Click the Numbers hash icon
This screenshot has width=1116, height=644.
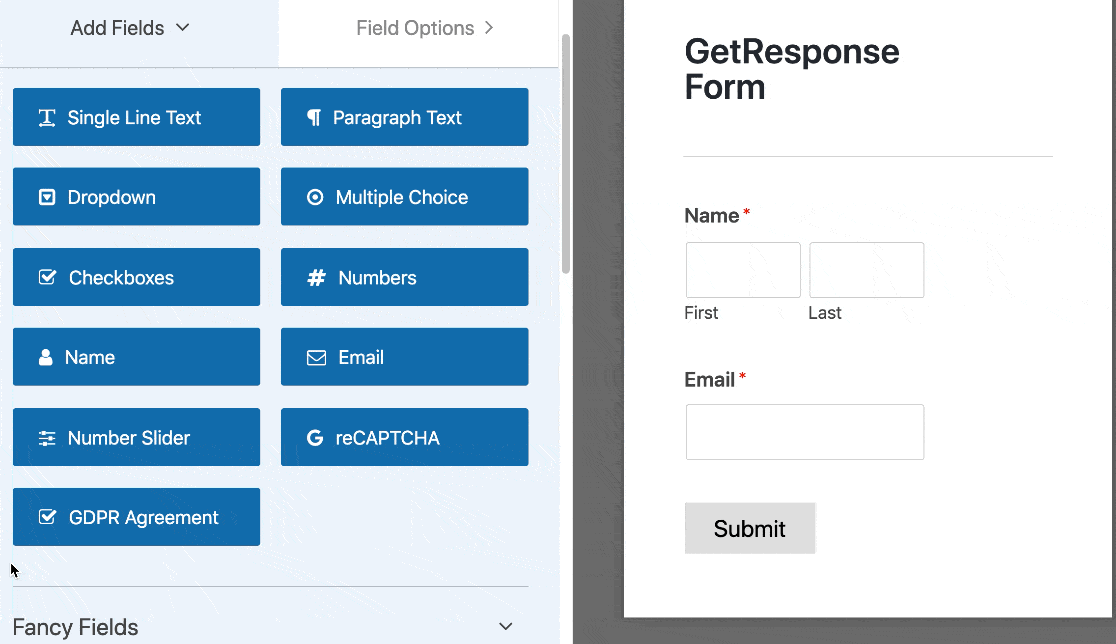point(316,278)
